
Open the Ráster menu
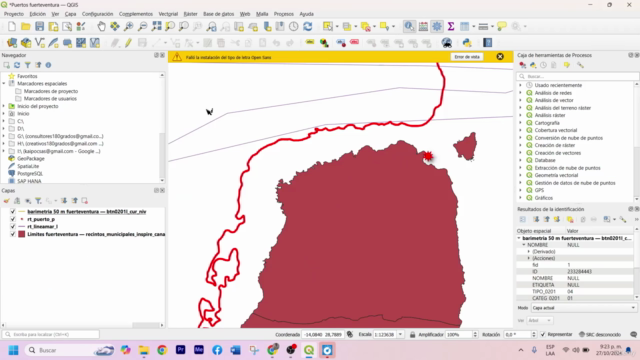coord(191,14)
